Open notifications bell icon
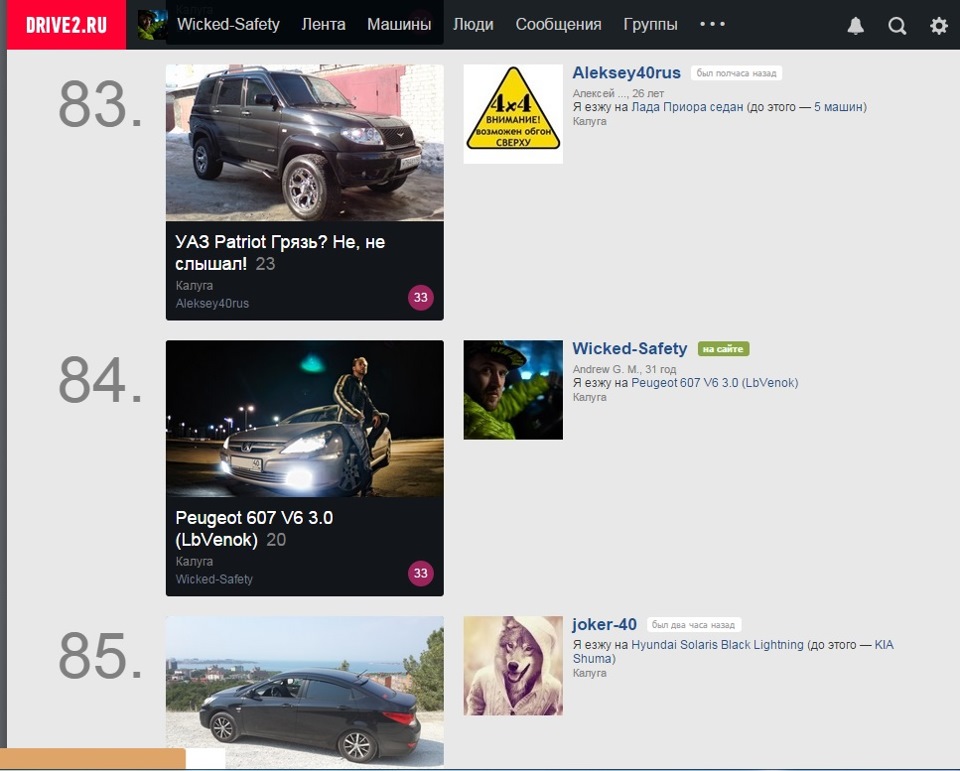 855,26
